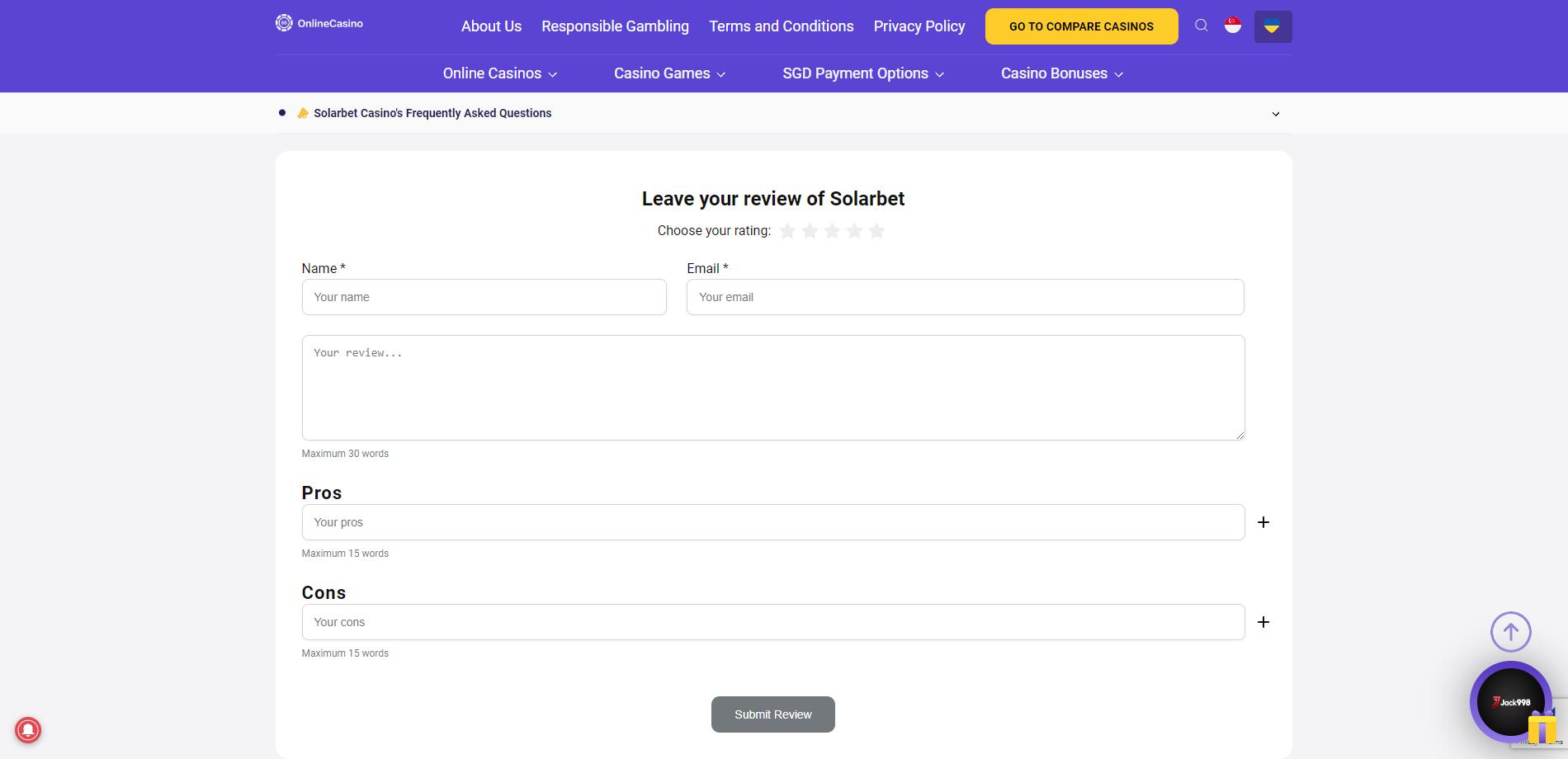The height and width of the screenshot is (759, 1568).
Task: Open the Jack998 floating promo bubble
Action: pyautogui.click(x=1510, y=702)
